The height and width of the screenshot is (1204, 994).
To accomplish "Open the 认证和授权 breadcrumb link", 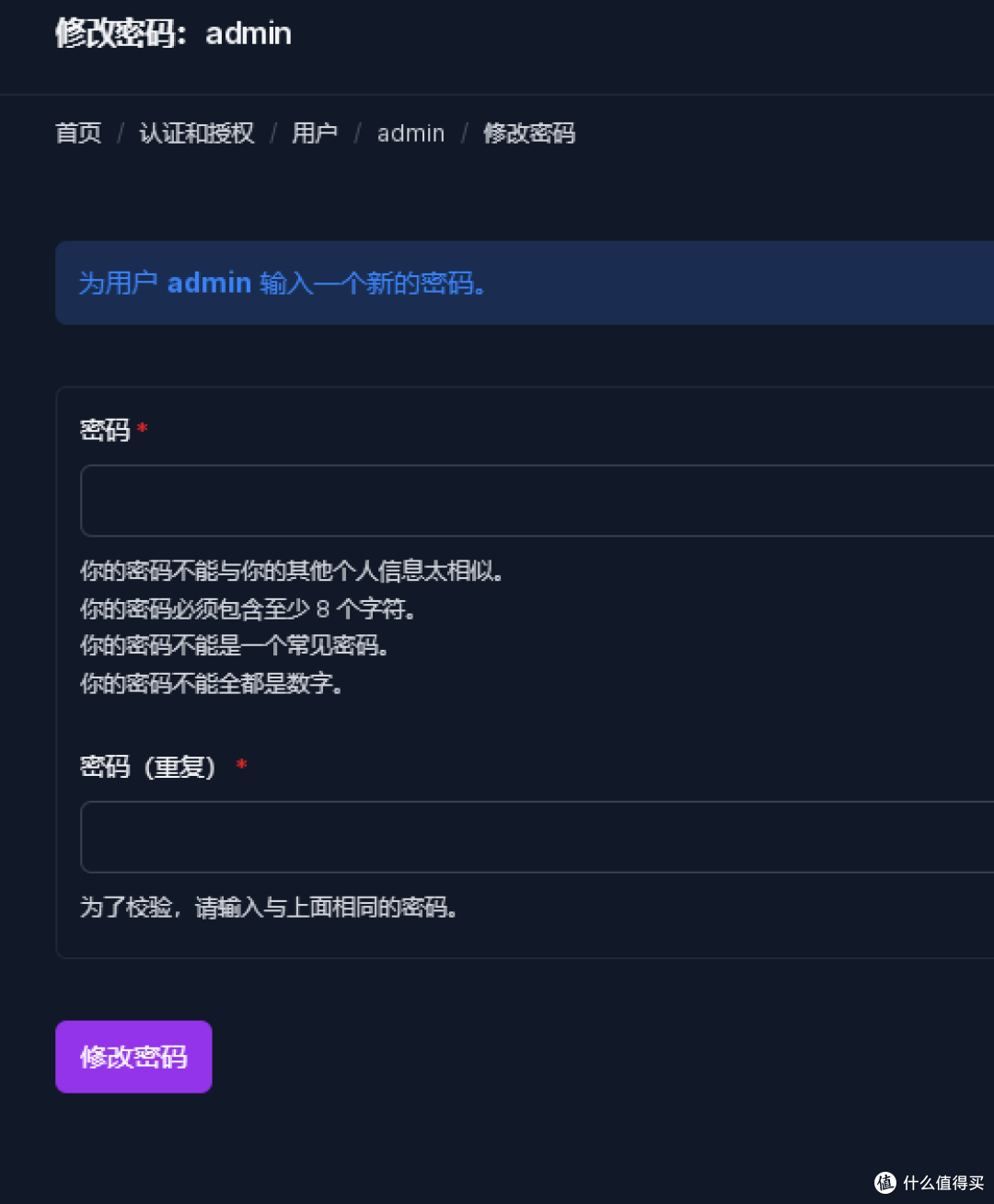I will [x=196, y=133].
